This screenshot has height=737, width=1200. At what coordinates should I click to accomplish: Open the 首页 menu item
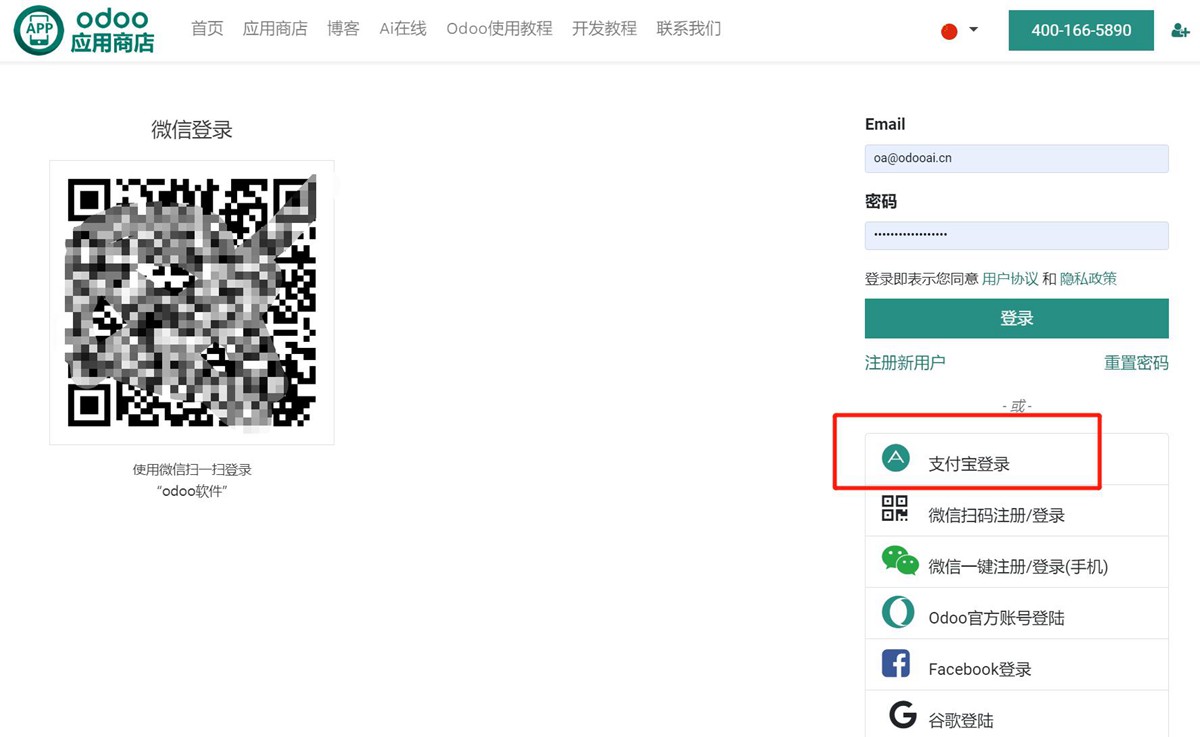207,29
